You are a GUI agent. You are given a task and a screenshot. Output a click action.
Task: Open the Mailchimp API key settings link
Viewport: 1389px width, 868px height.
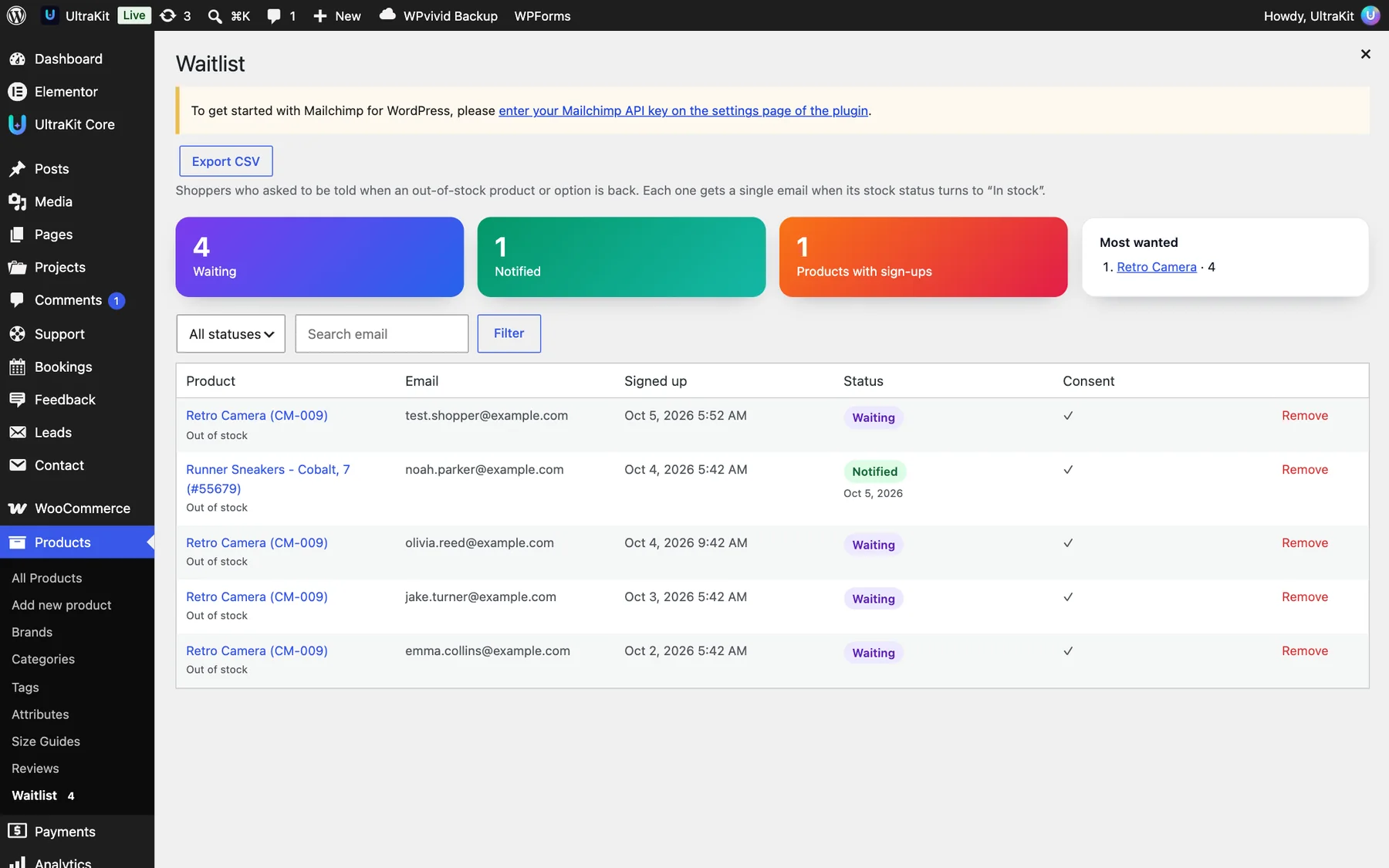[x=683, y=110]
